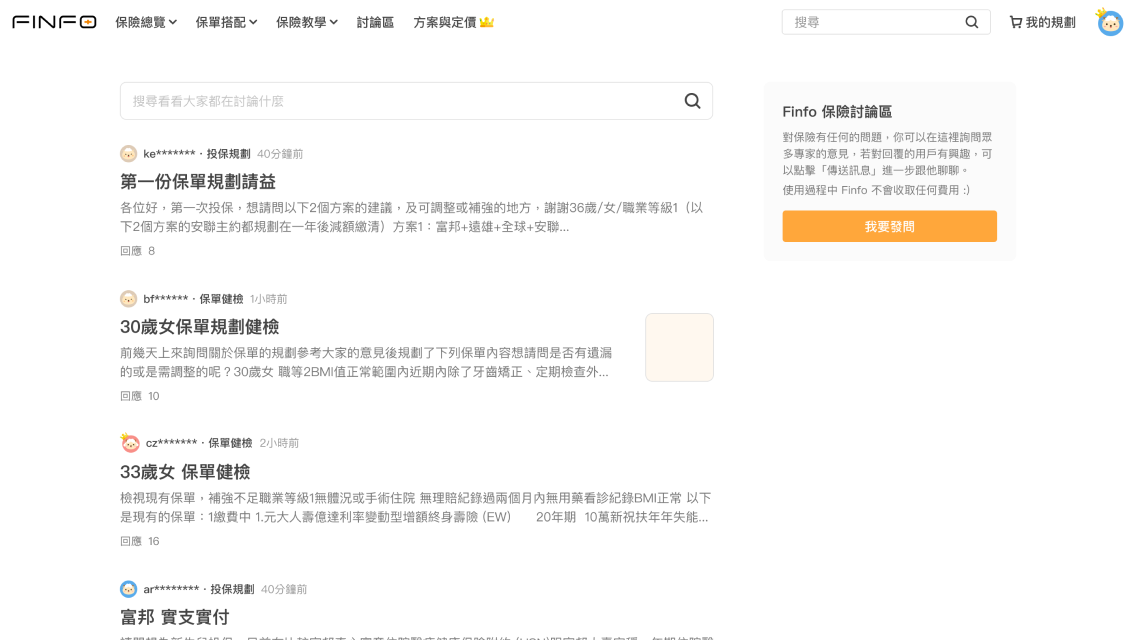1136x640 pixels.
Task: Click the crown icon next to 方案與定價
Action: 487,22
